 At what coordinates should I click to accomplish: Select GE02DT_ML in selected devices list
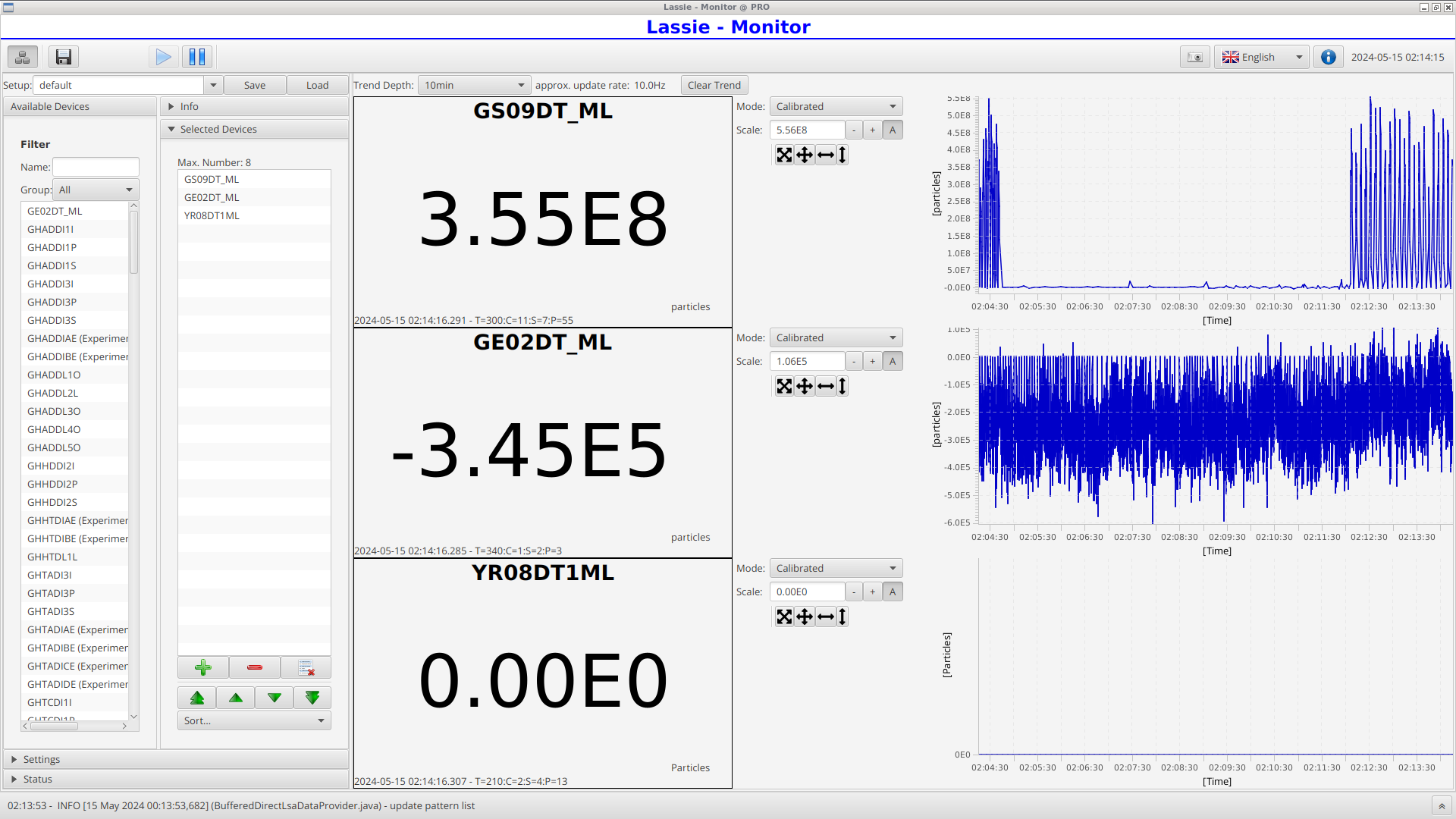pyautogui.click(x=254, y=197)
